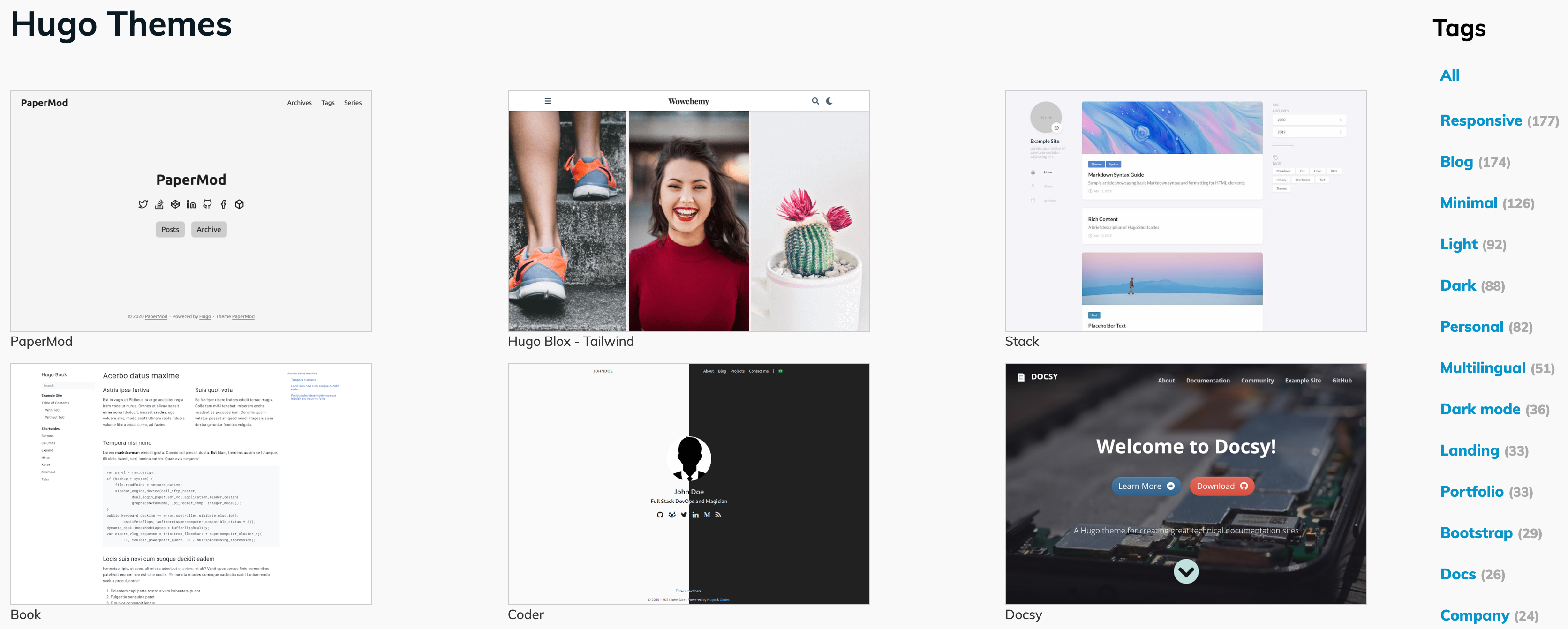Filter themes by Landing tag
This screenshot has height=629, width=1568.
click(x=1484, y=451)
